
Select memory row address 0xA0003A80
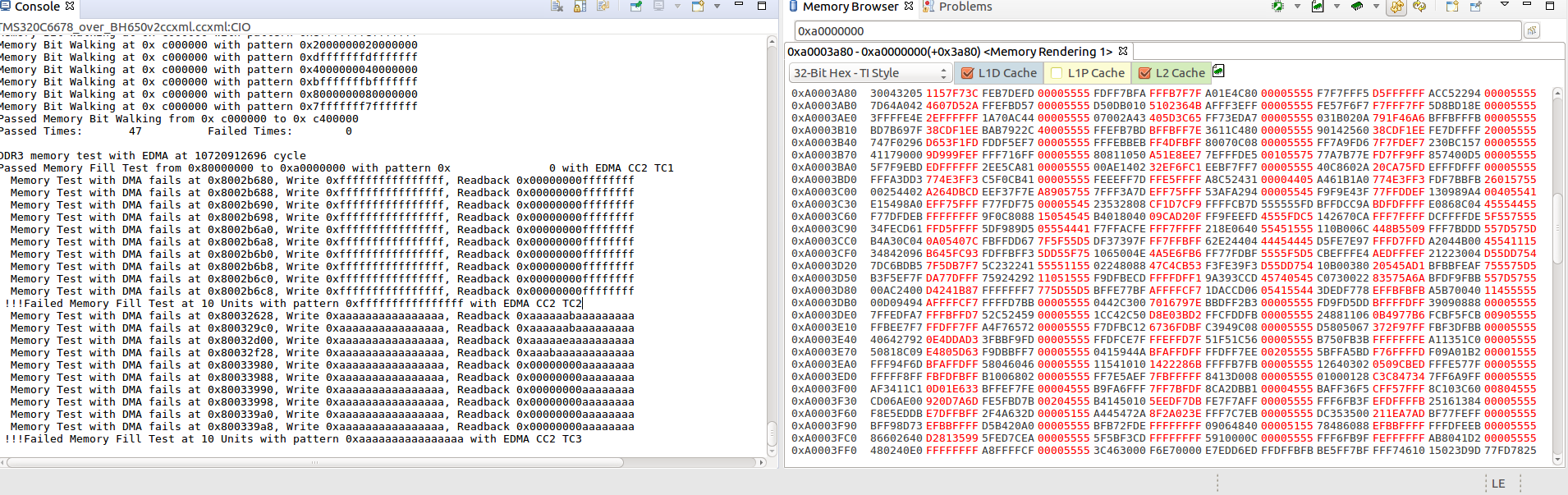(x=823, y=94)
